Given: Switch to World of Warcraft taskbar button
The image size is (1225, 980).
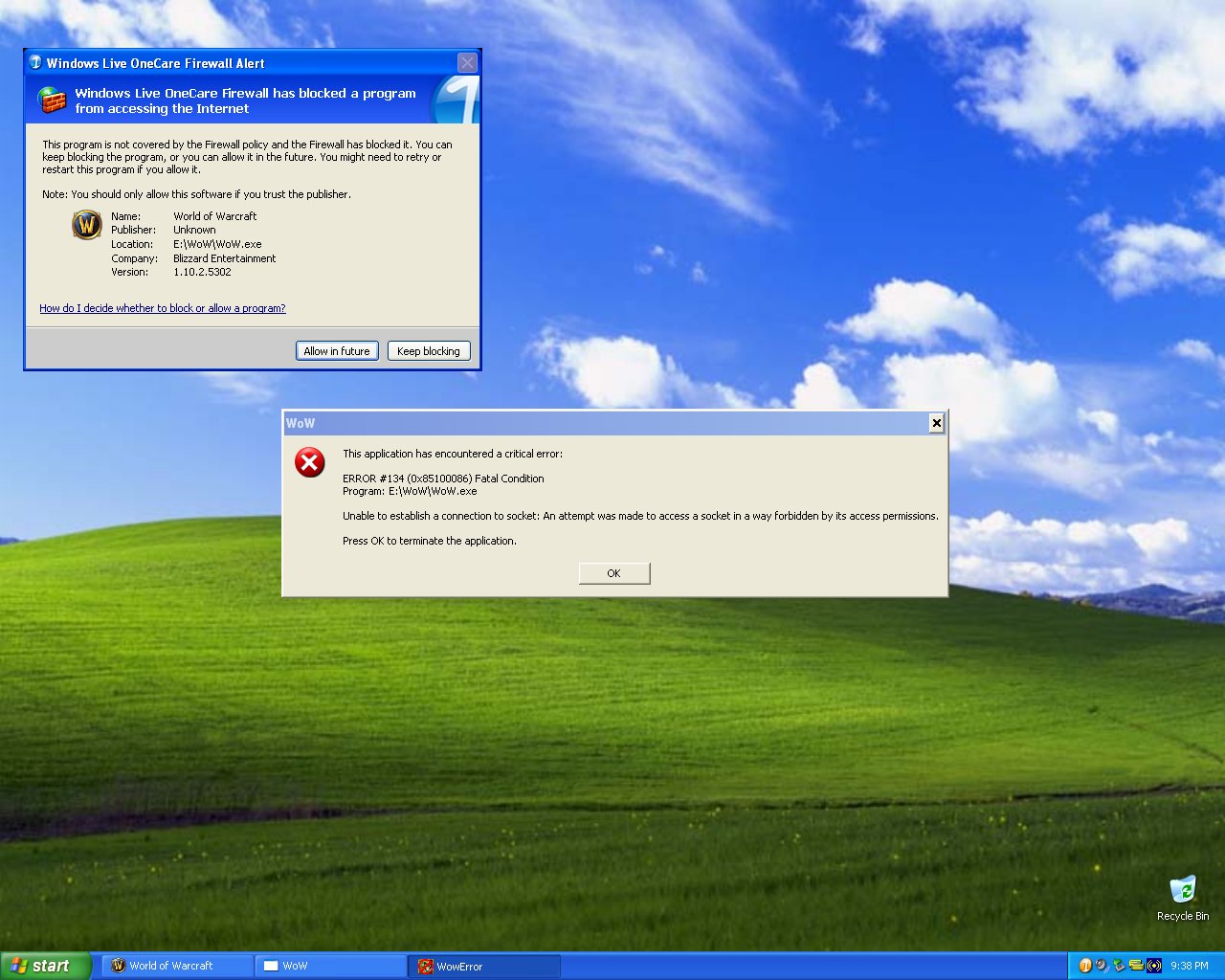Looking at the screenshot, I should click(x=179, y=966).
